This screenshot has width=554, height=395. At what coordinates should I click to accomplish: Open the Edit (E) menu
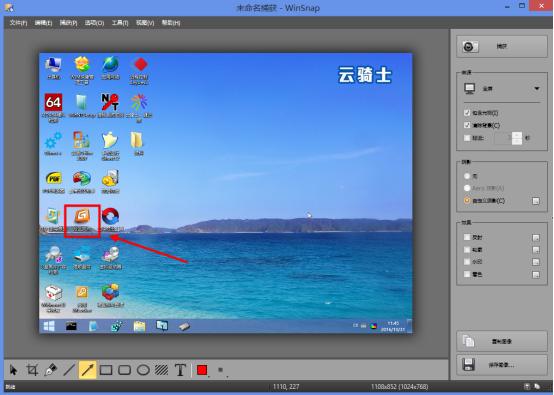coord(43,23)
